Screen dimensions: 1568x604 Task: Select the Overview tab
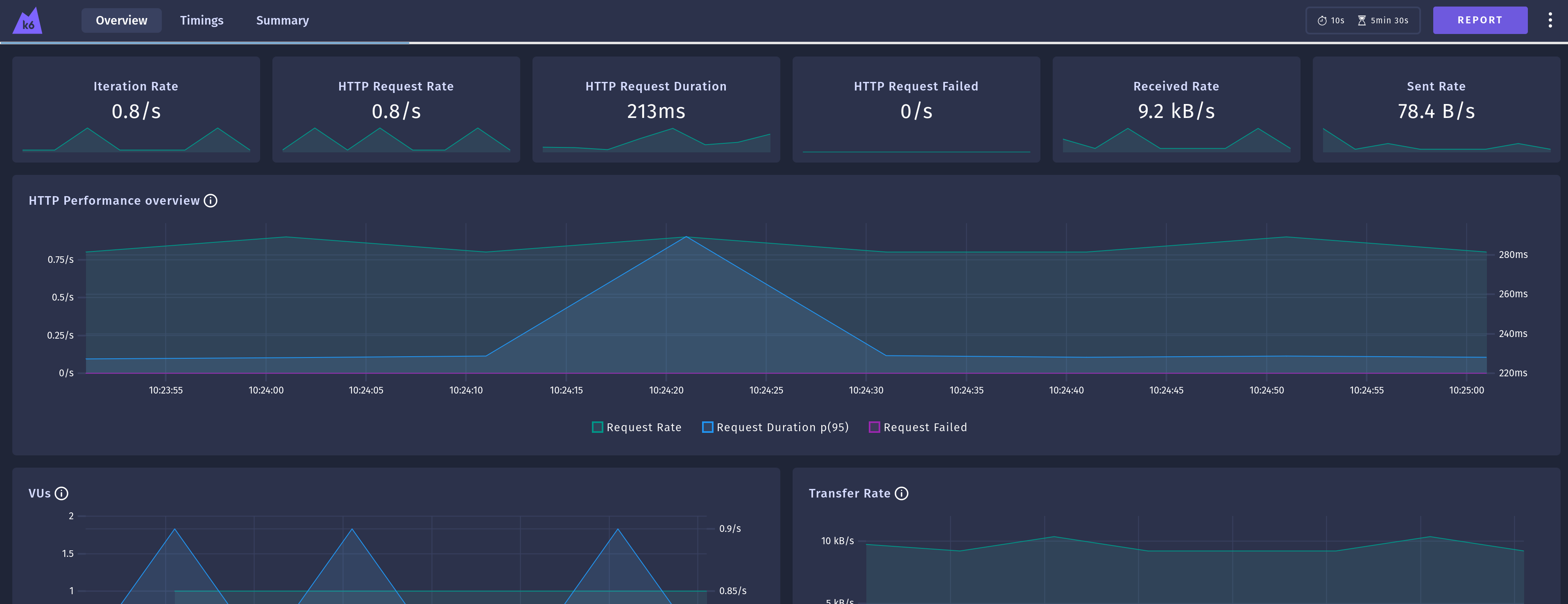[x=121, y=21]
